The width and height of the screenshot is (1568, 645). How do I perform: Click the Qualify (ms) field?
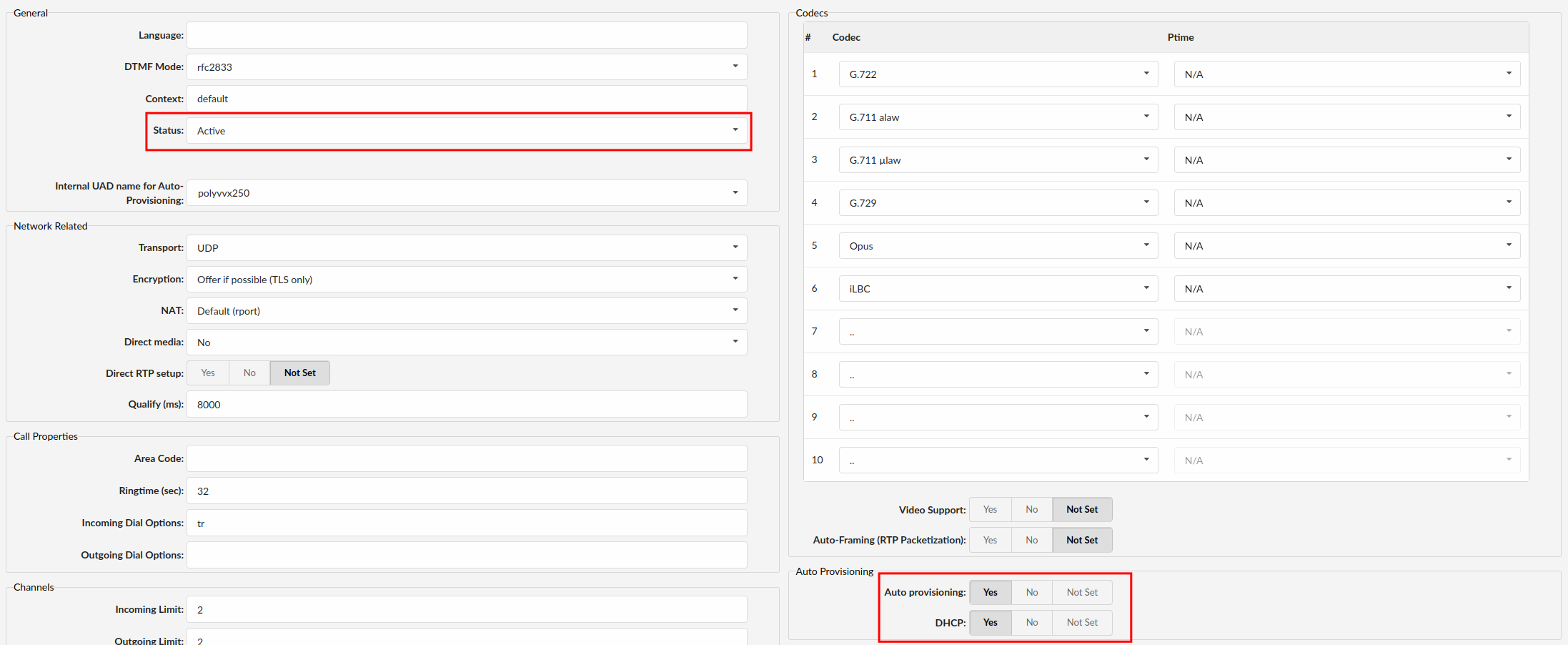[467, 405]
